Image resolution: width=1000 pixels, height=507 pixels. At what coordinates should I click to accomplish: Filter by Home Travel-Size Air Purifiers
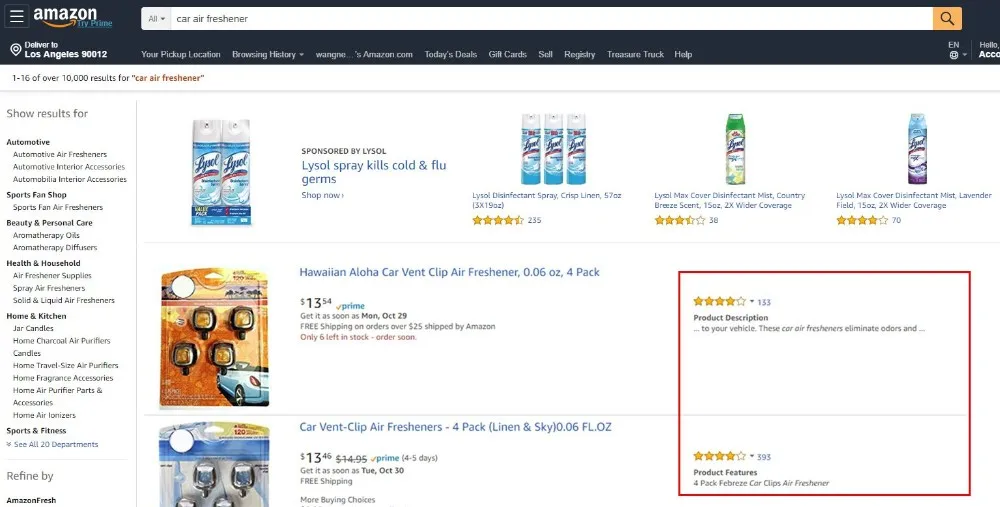(66, 365)
